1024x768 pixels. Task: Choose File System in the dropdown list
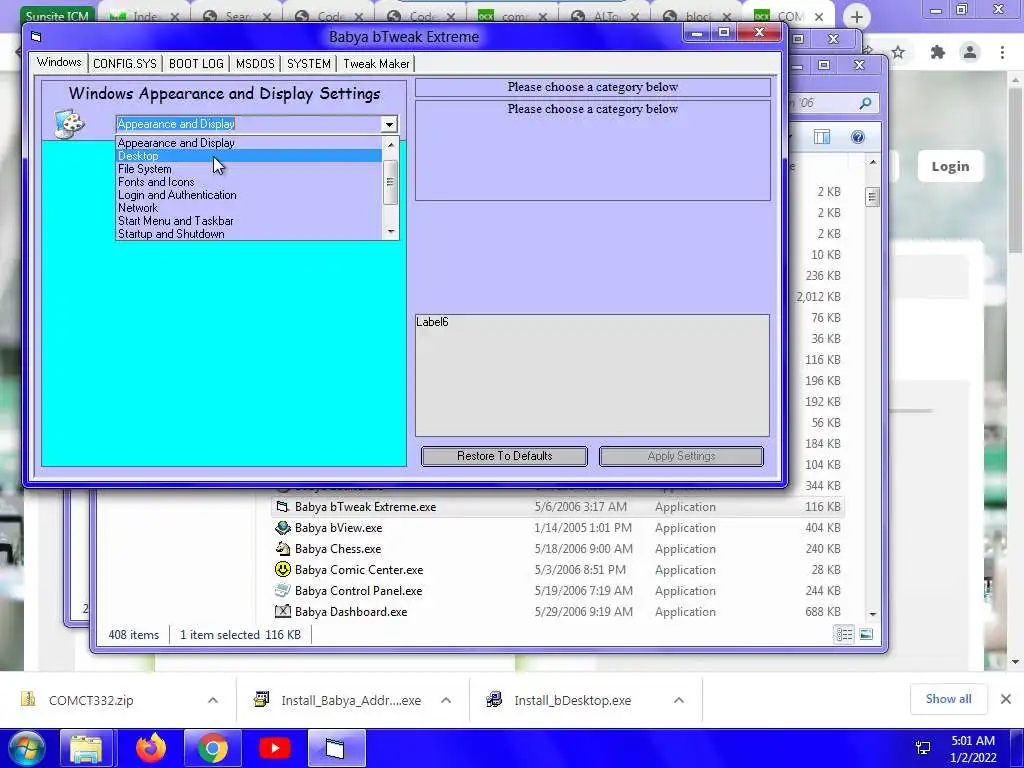click(249, 168)
